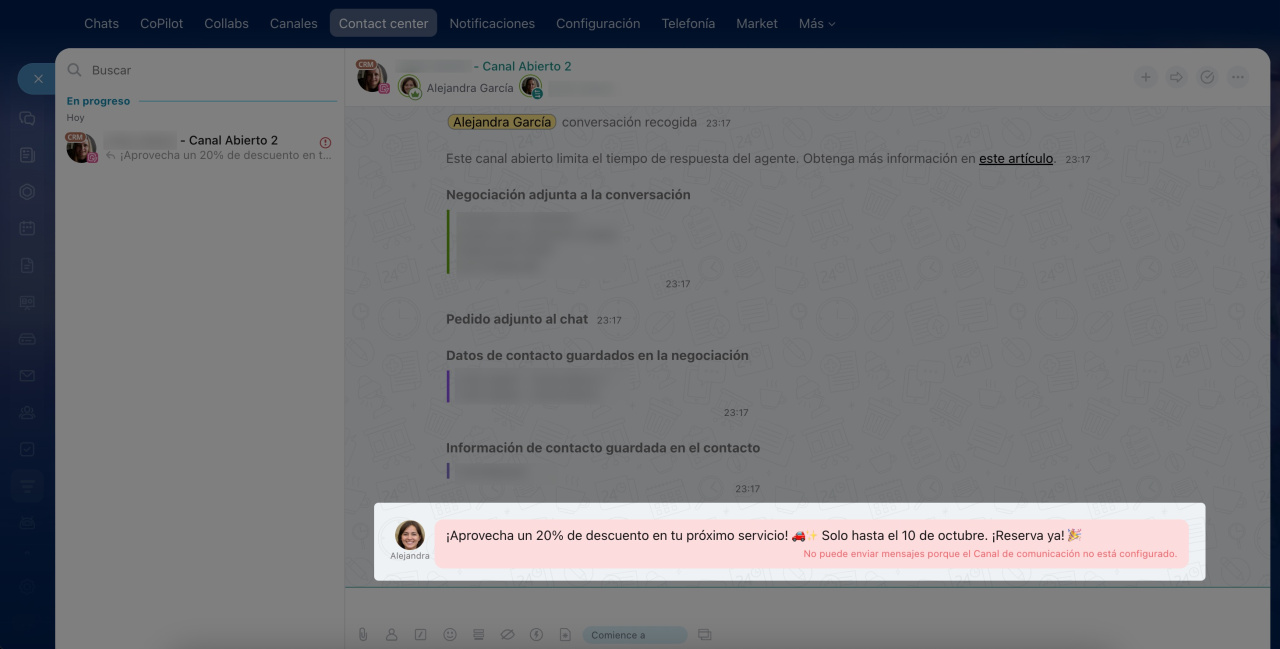The height and width of the screenshot is (649, 1280).
Task: Click the forward arrow transfer conversation icon
Action: (x=1176, y=77)
